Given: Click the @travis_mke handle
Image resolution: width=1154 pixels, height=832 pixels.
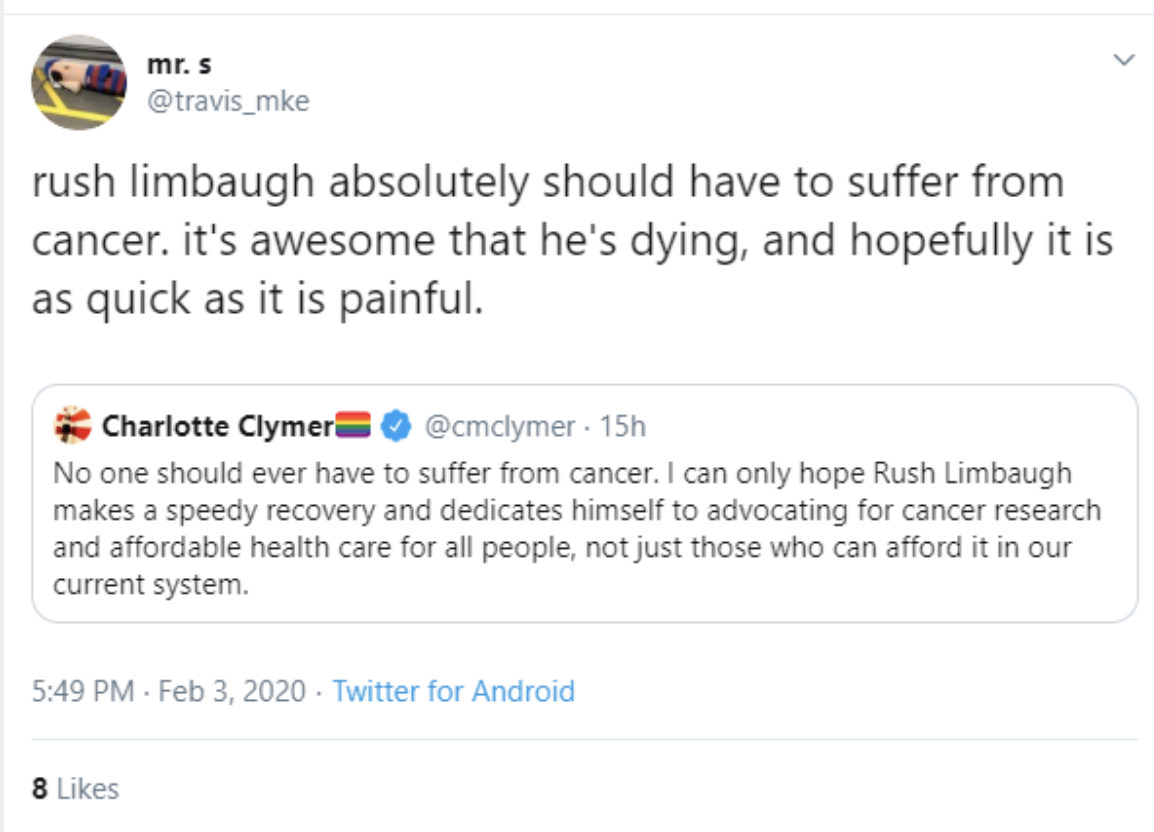Looking at the screenshot, I should coord(228,101).
